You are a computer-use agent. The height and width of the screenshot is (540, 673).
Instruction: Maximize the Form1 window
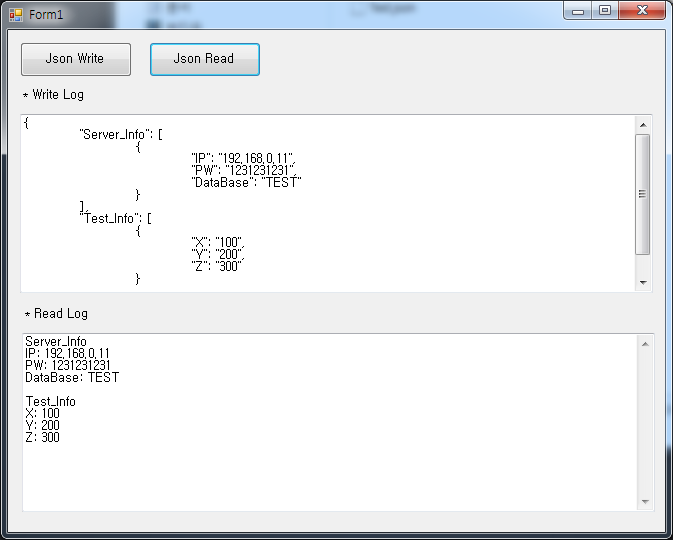pyautogui.click(x=605, y=11)
